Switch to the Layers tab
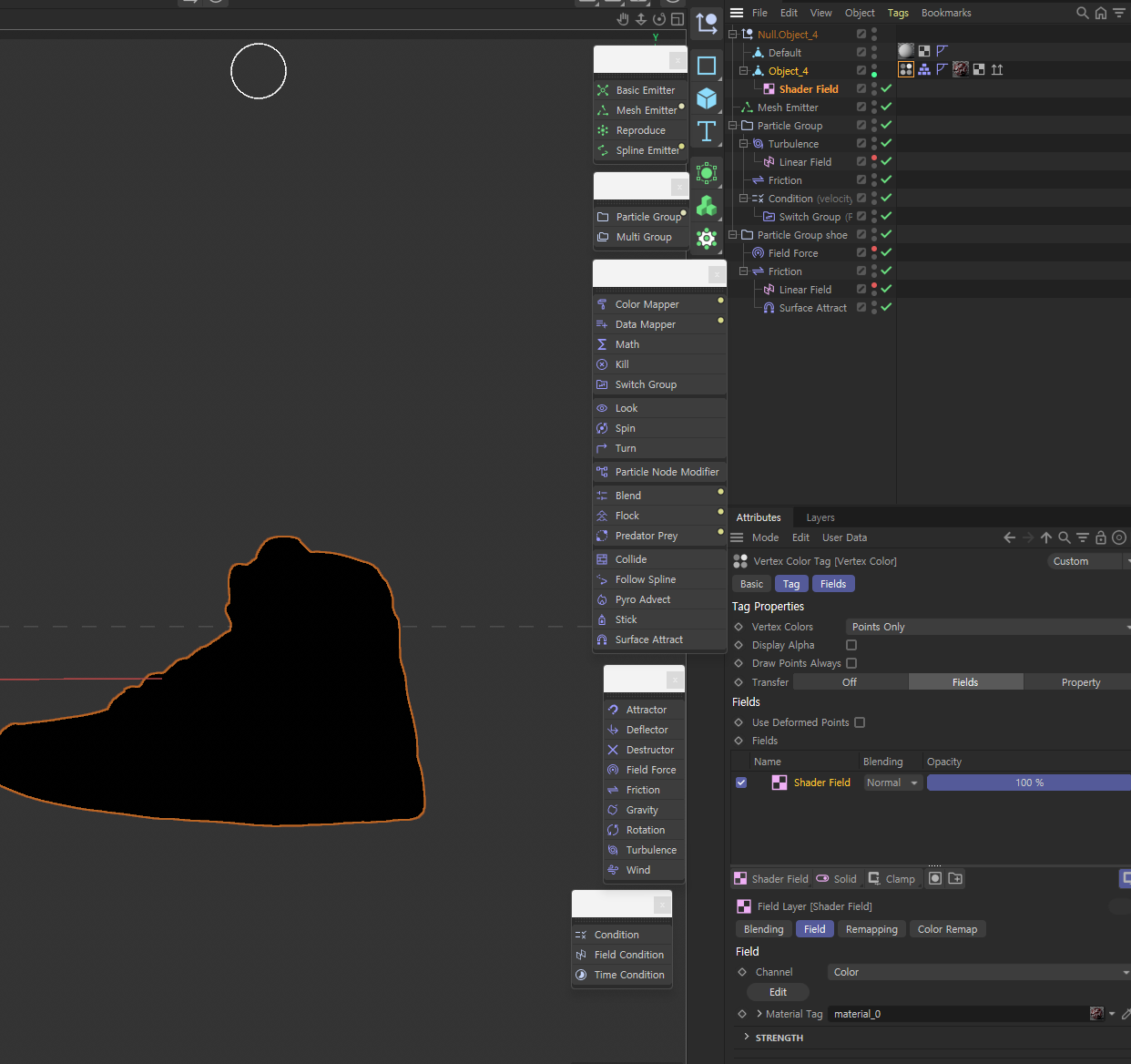 click(x=820, y=517)
